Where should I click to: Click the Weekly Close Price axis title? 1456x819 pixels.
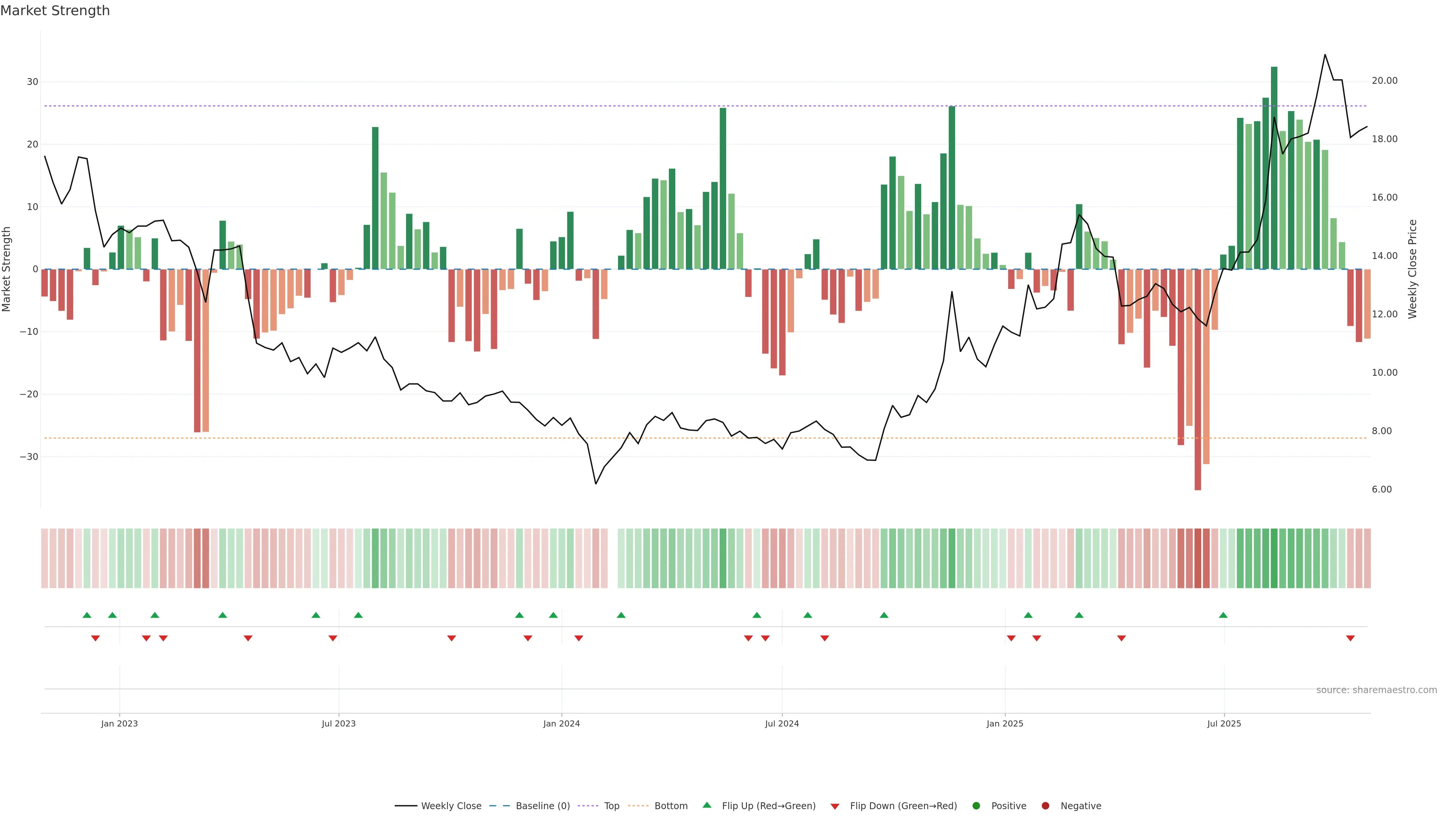[1412, 269]
